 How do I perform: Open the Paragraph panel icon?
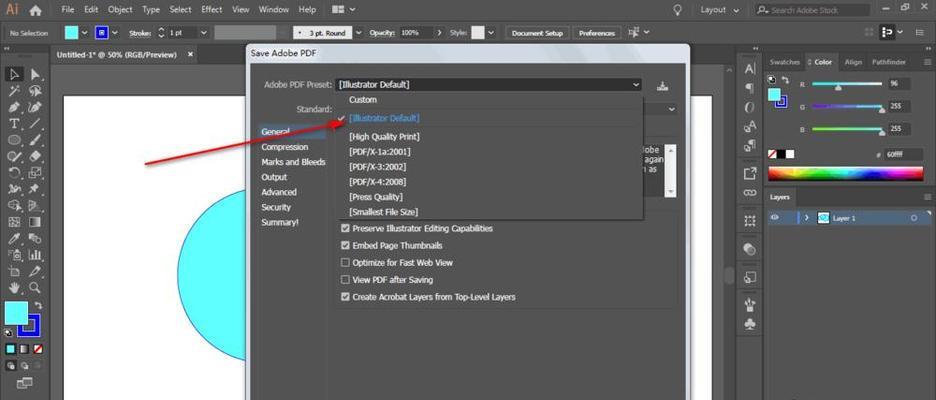(750, 88)
